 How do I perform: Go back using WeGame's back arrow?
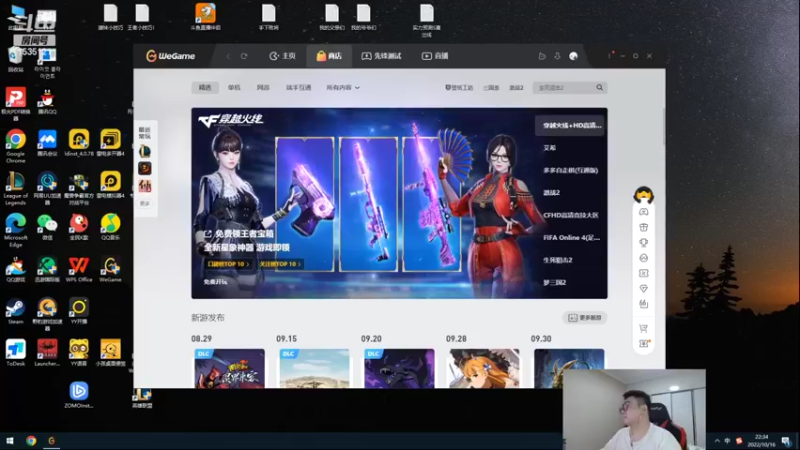[x=228, y=56]
